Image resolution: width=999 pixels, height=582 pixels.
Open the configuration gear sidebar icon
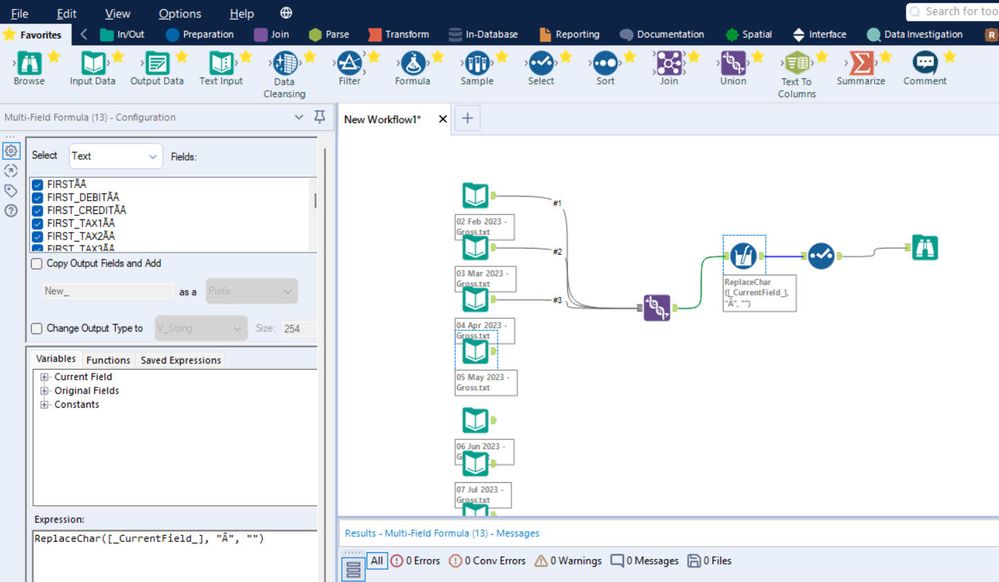pyautogui.click(x=11, y=151)
